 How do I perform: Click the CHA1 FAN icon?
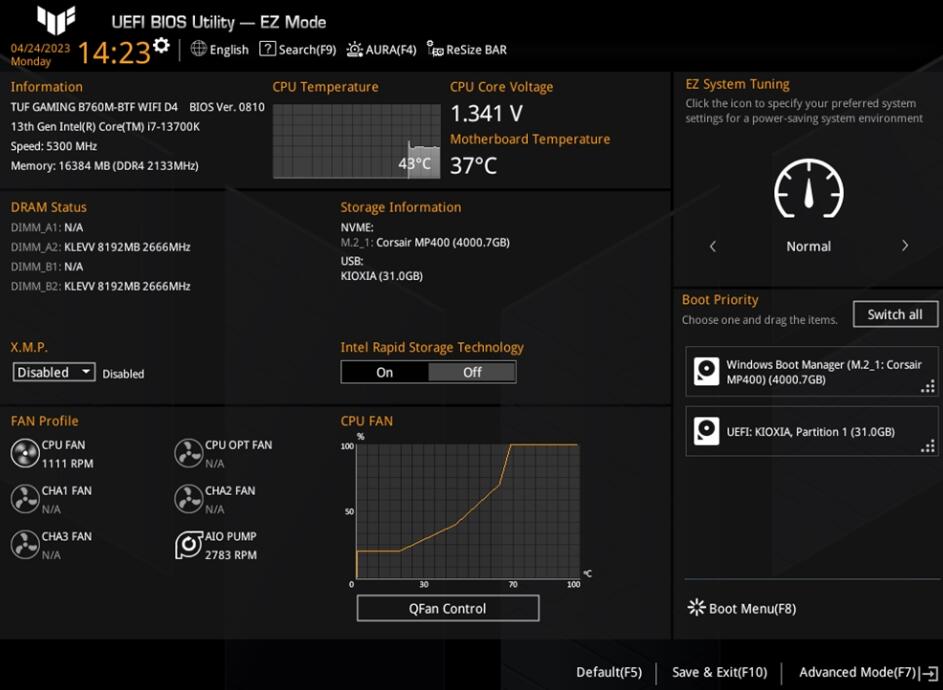tap(24, 498)
